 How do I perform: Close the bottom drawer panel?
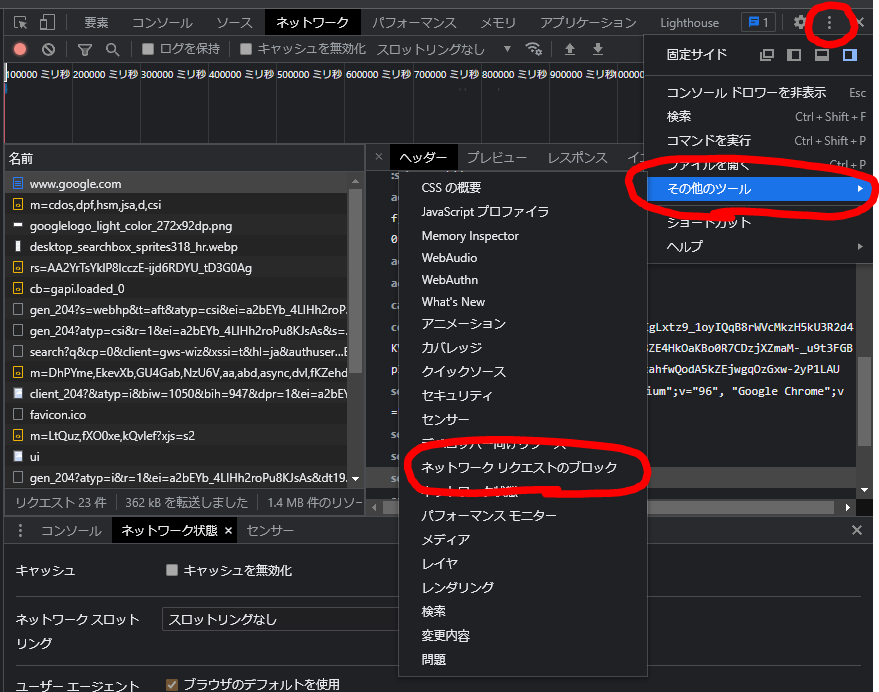(857, 530)
